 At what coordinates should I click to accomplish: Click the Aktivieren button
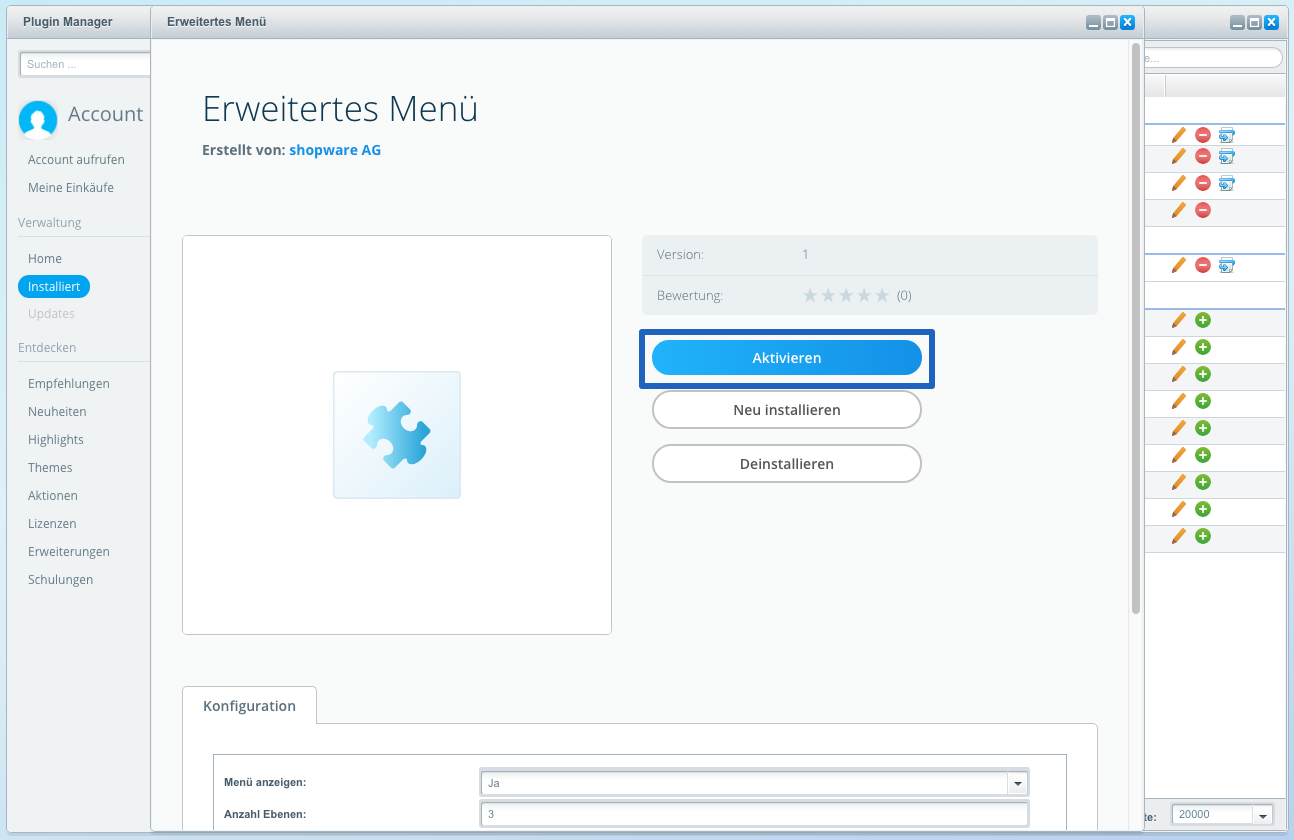coord(786,358)
